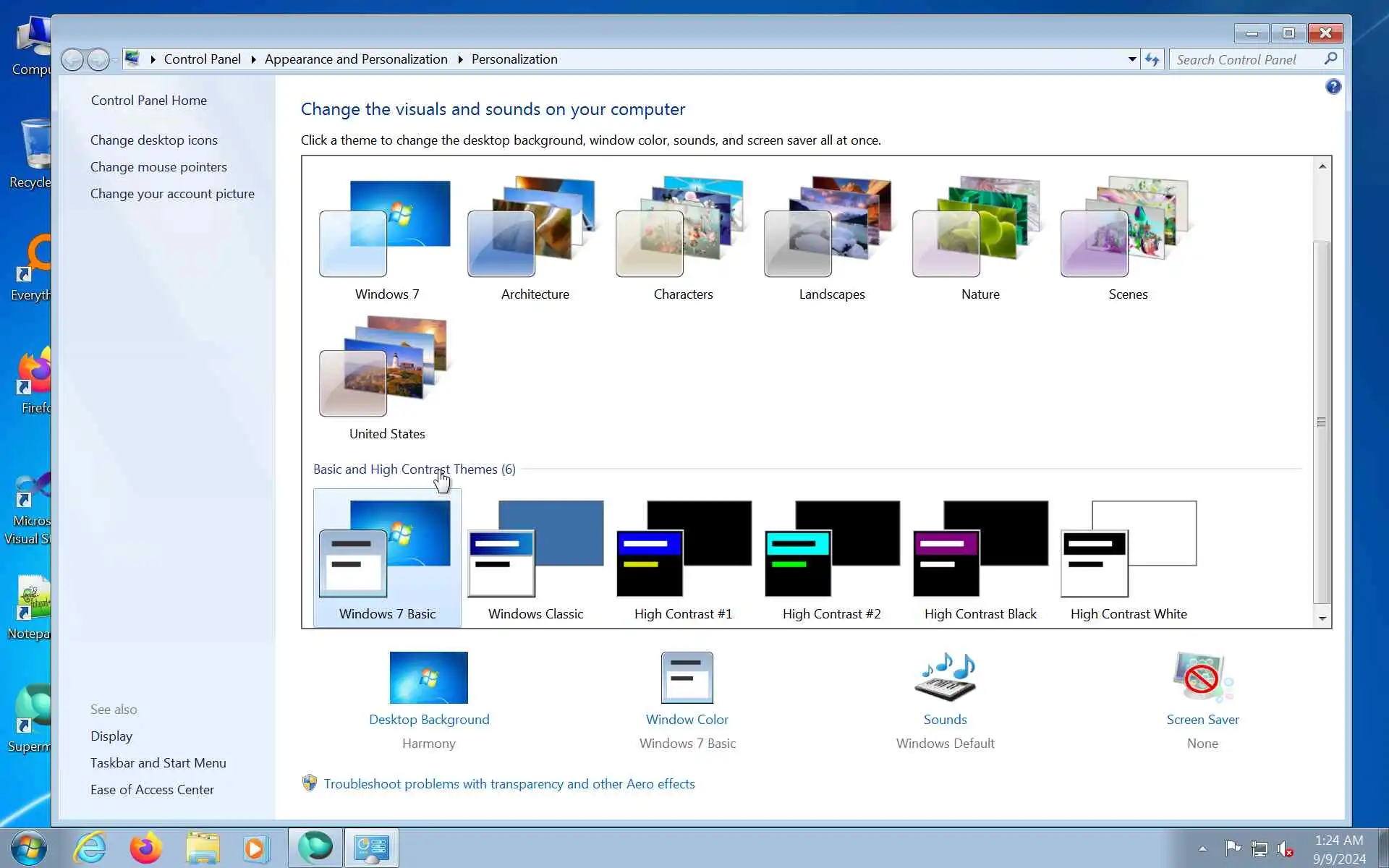Open the Desktop Background icon
The width and height of the screenshot is (1389, 868).
(428, 678)
